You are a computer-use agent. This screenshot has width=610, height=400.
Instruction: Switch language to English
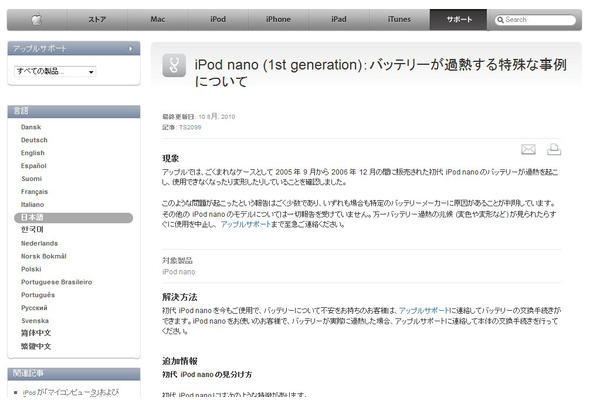pyautogui.click(x=33, y=153)
